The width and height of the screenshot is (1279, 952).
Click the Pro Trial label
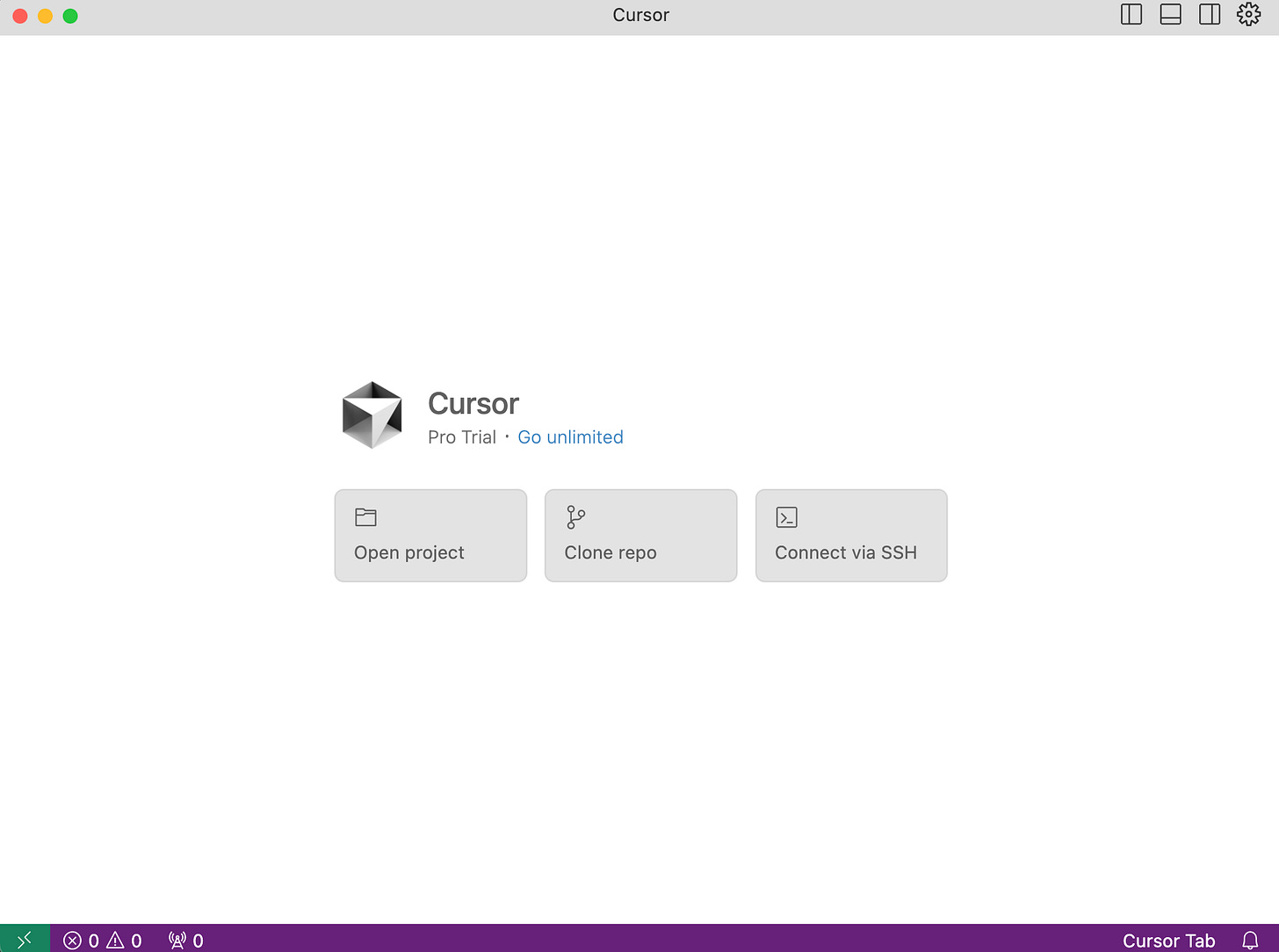coord(462,437)
